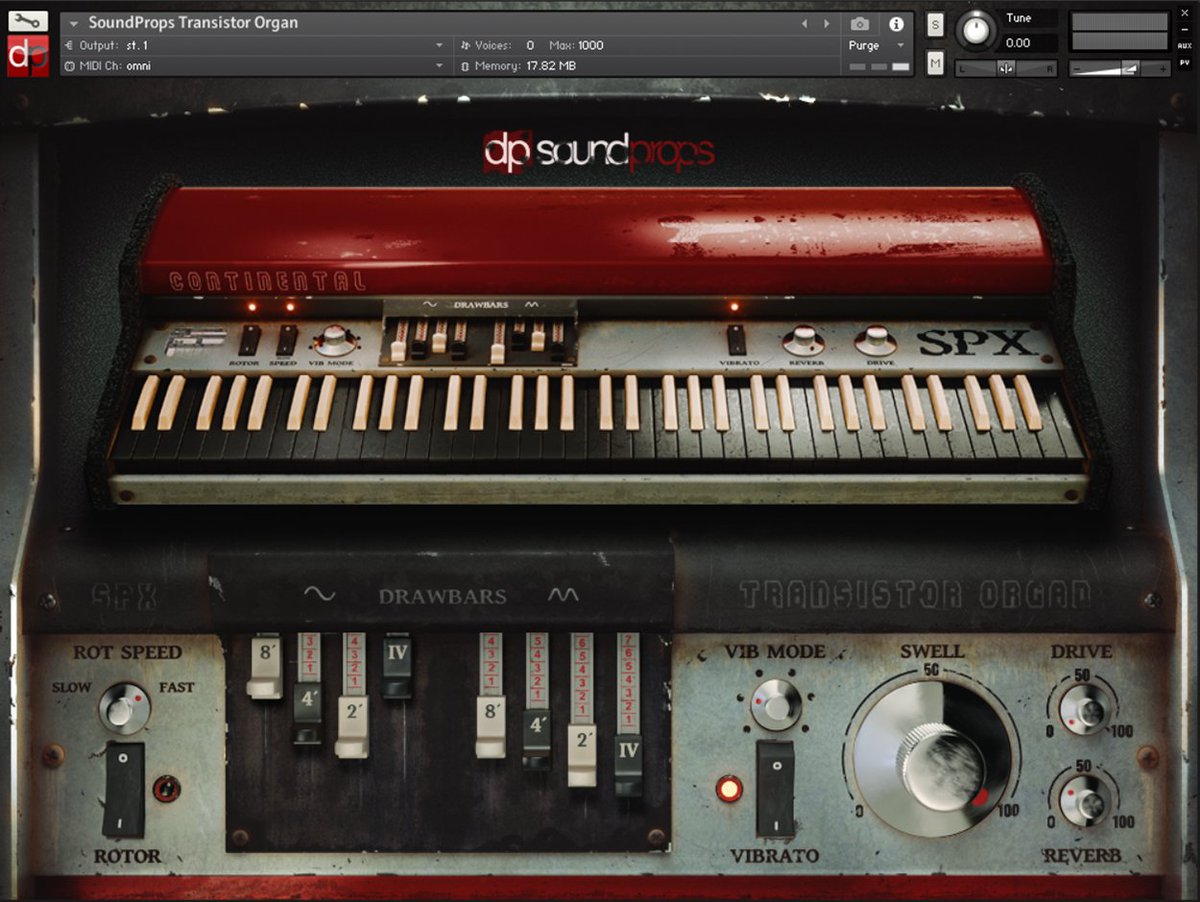Screen dimensions: 1200x902
Task: Open instrument edit mode with the wrench icon
Action: (x=27, y=20)
